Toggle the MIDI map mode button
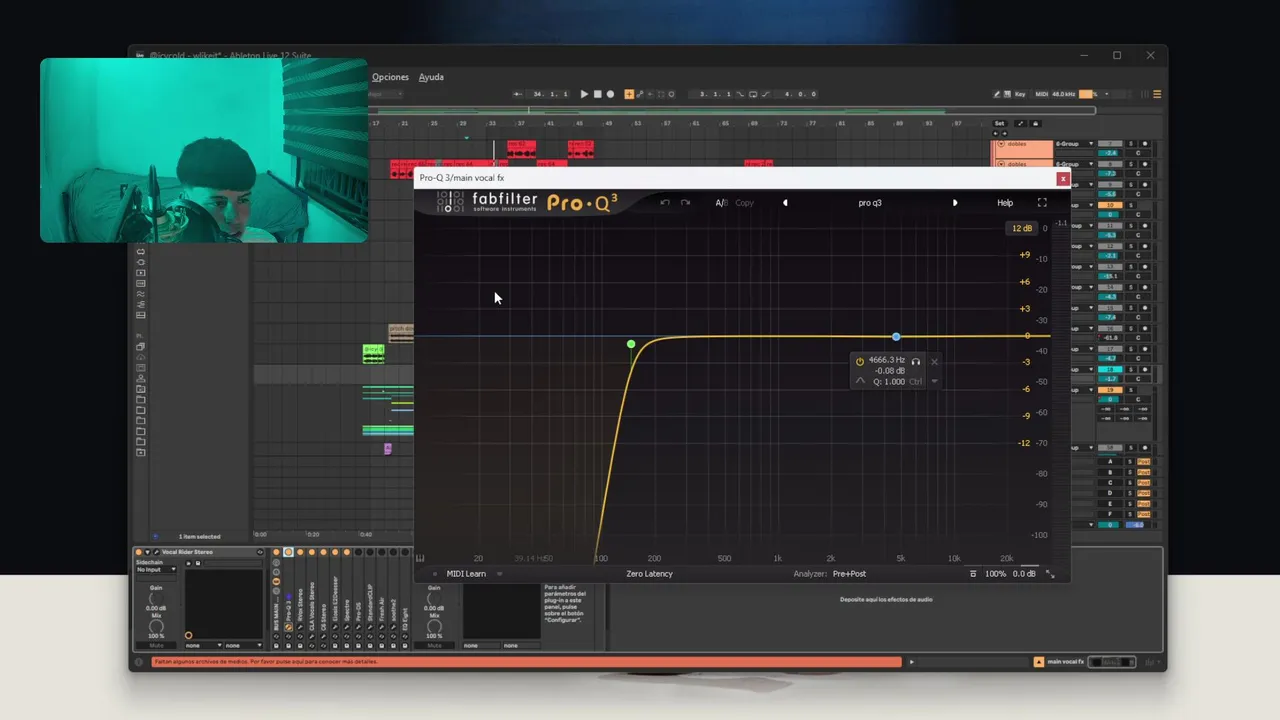1280x720 pixels. (1042, 94)
